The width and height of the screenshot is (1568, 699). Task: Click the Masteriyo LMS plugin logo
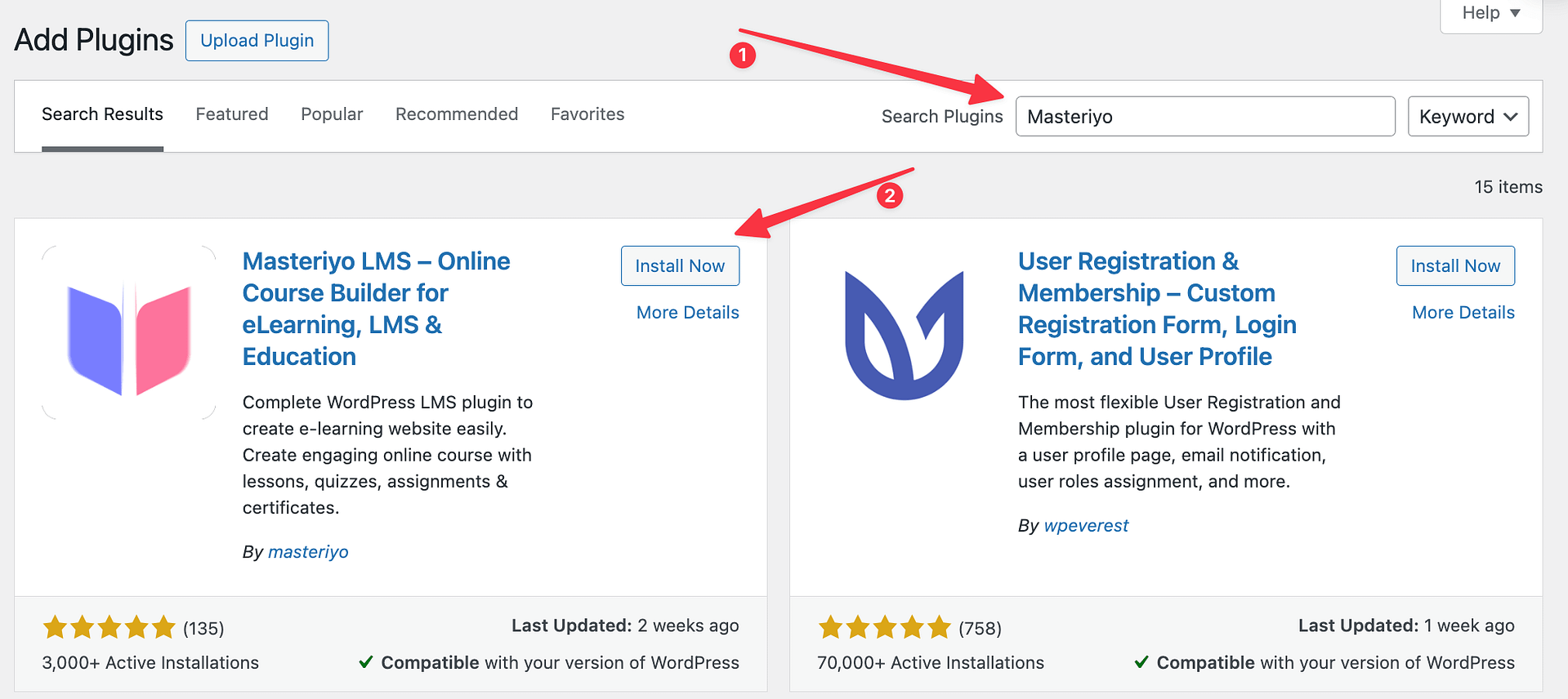[129, 333]
